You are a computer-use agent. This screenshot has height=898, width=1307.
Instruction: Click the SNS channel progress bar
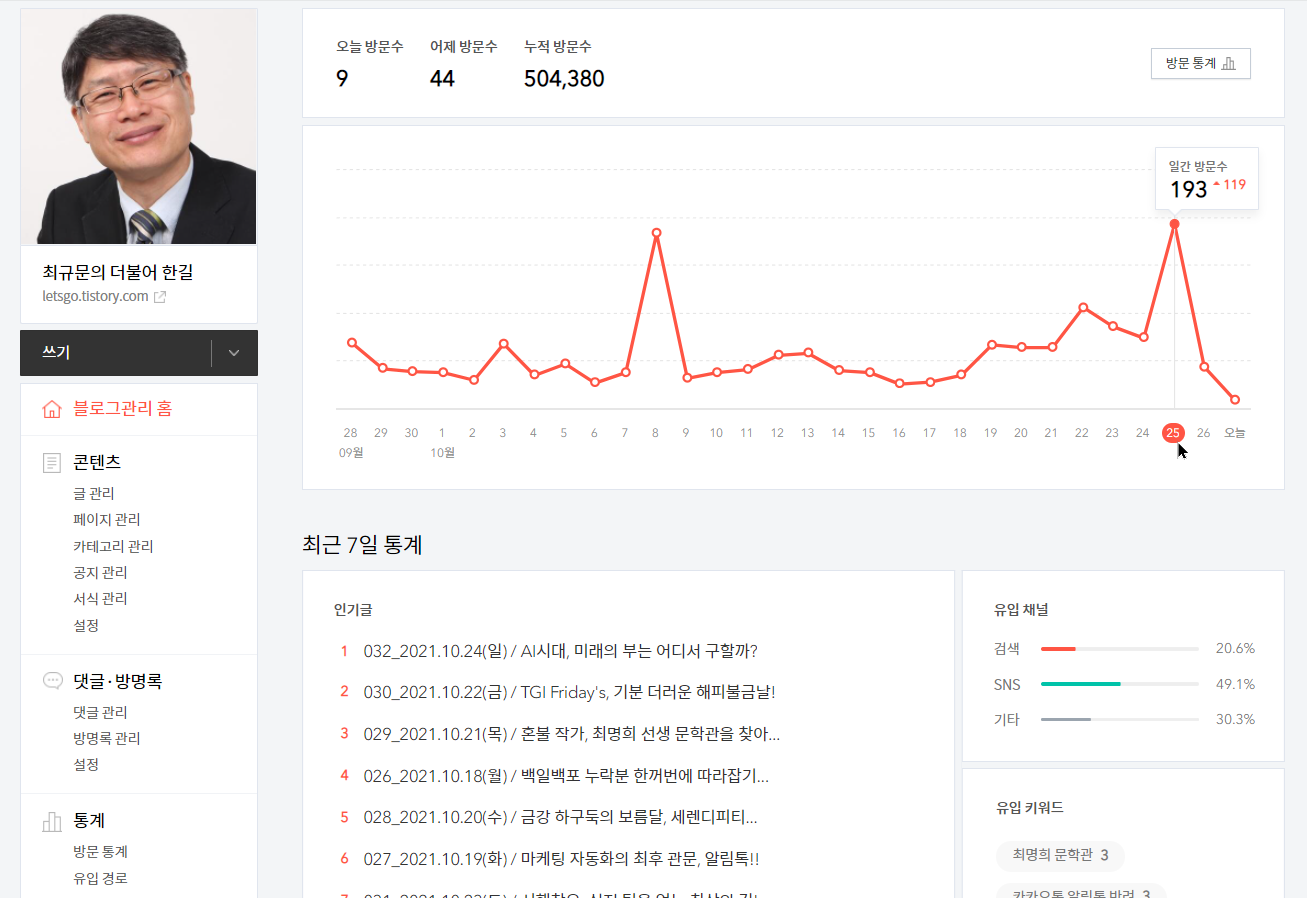pyautogui.click(x=1119, y=684)
